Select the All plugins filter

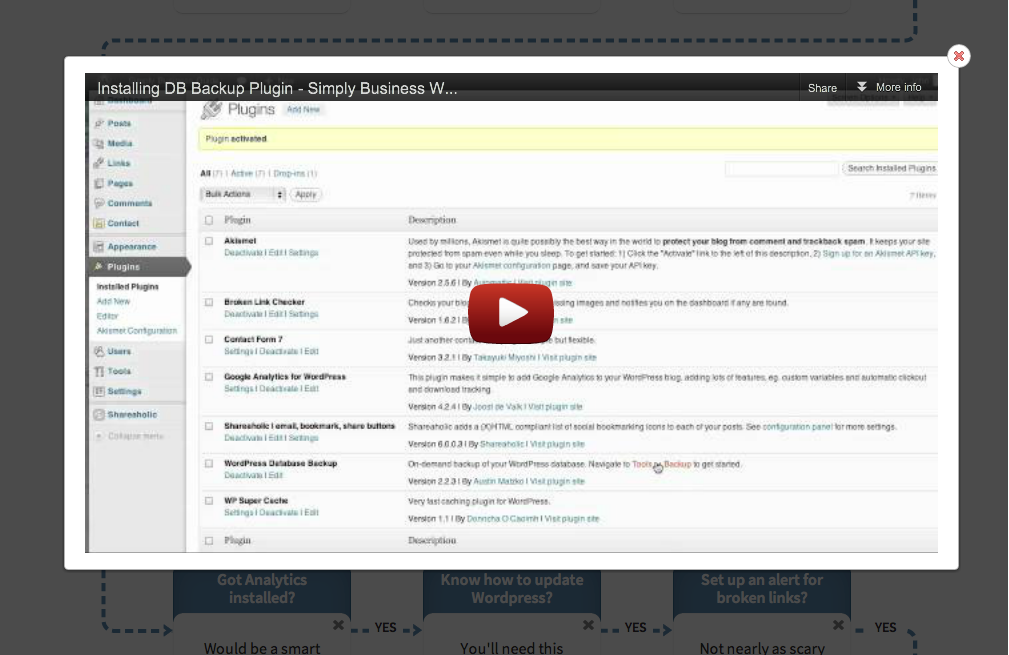click(x=205, y=174)
